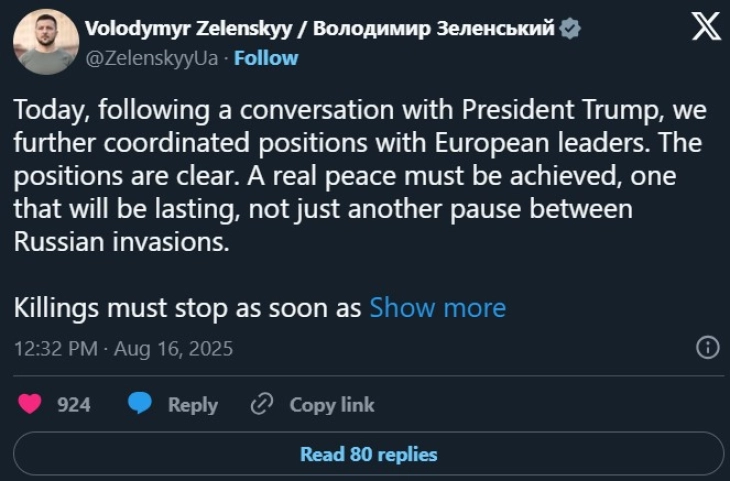Open the X logo link
The height and width of the screenshot is (481, 730).
pyautogui.click(x=705, y=29)
